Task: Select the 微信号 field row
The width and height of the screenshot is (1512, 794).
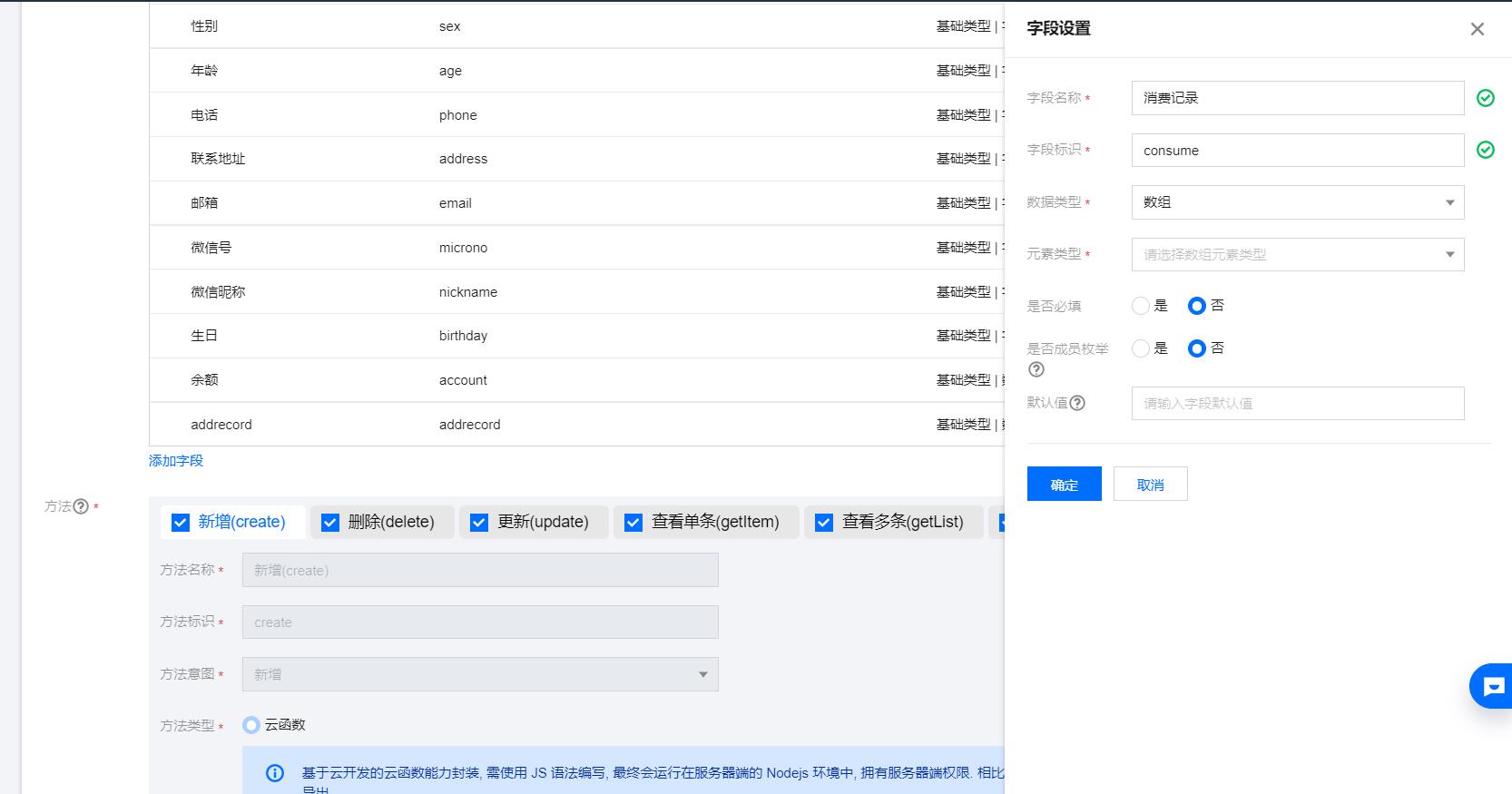Action: click(x=576, y=248)
